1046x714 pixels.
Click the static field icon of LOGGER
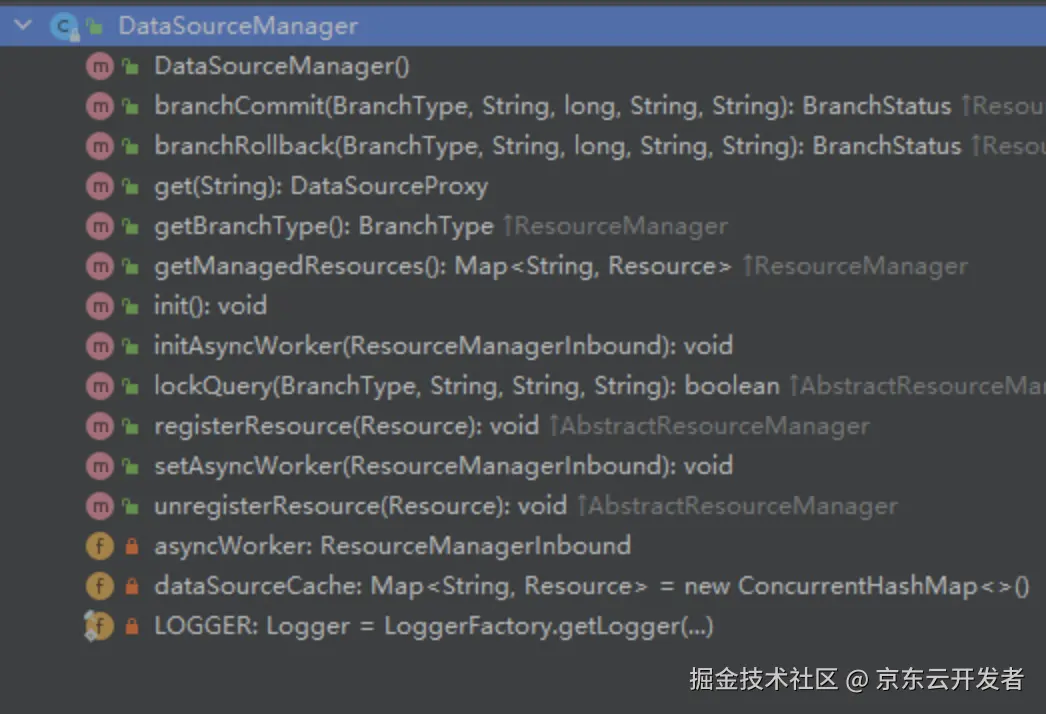(100, 627)
